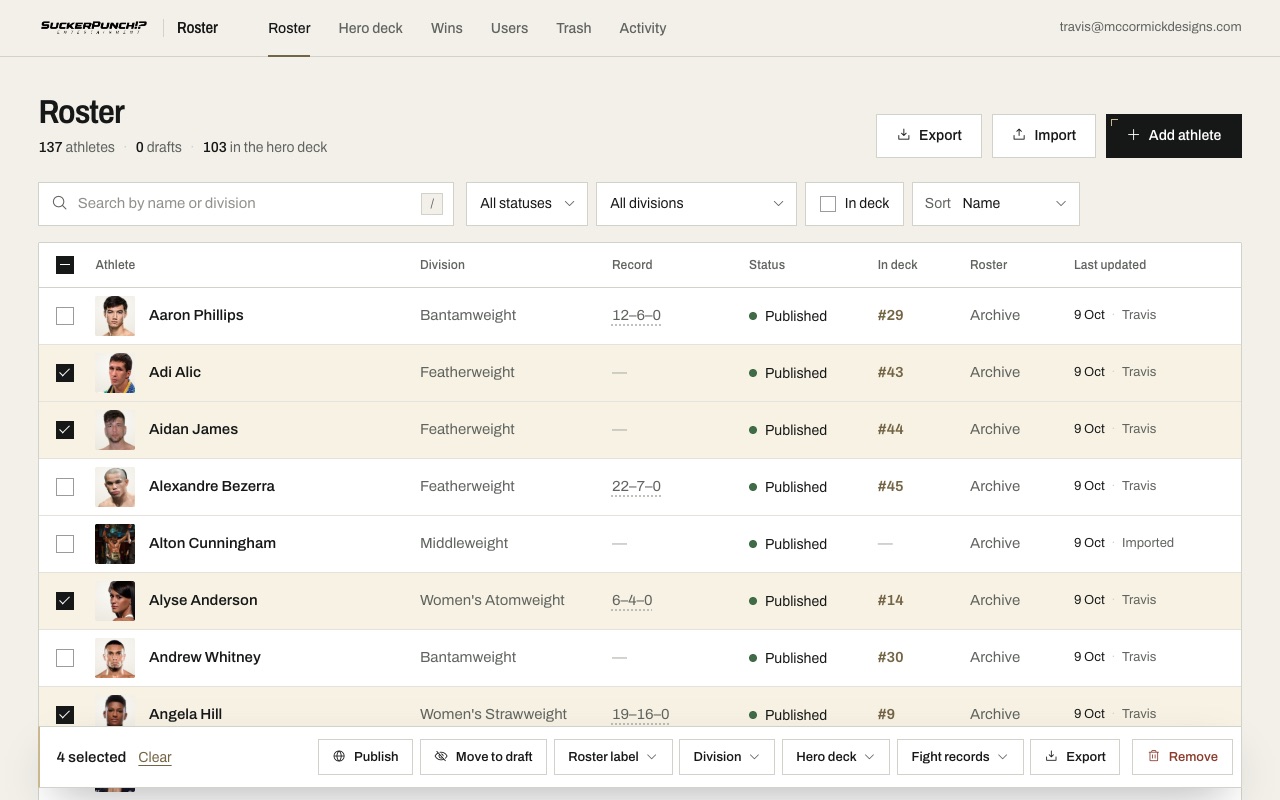Clear the current selection link
This screenshot has width=1280, height=800.
tap(155, 757)
